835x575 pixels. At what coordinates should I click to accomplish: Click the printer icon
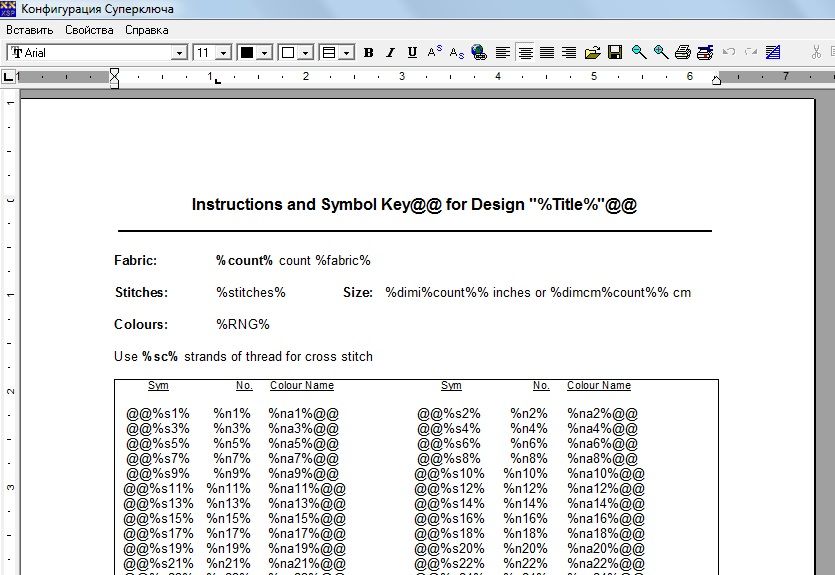683,52
